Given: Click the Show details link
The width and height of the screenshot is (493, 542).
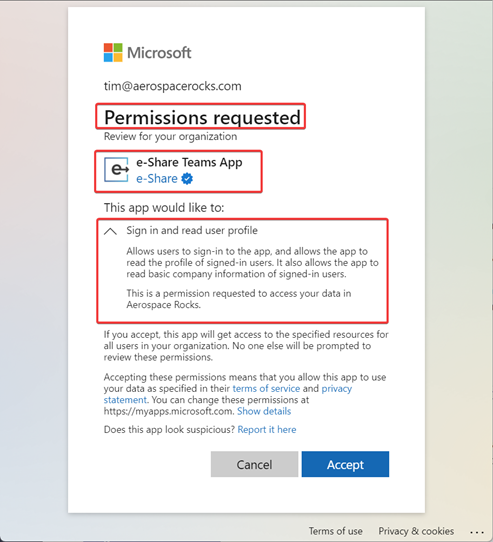Looking at the screenshot, I should coord(264,411).
